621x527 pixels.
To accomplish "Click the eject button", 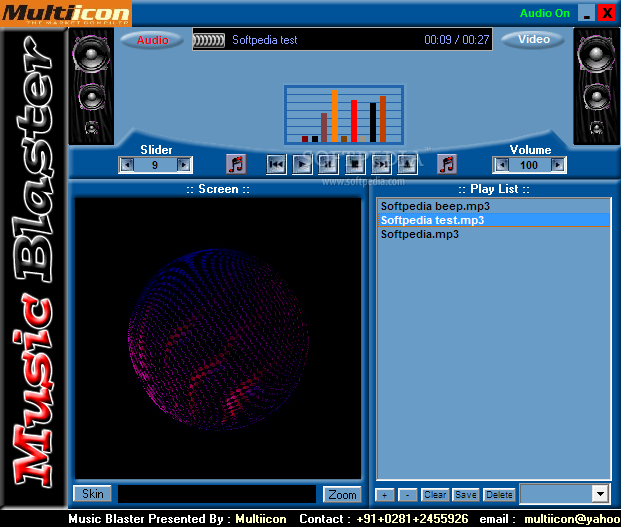I will tap(407, 164).
